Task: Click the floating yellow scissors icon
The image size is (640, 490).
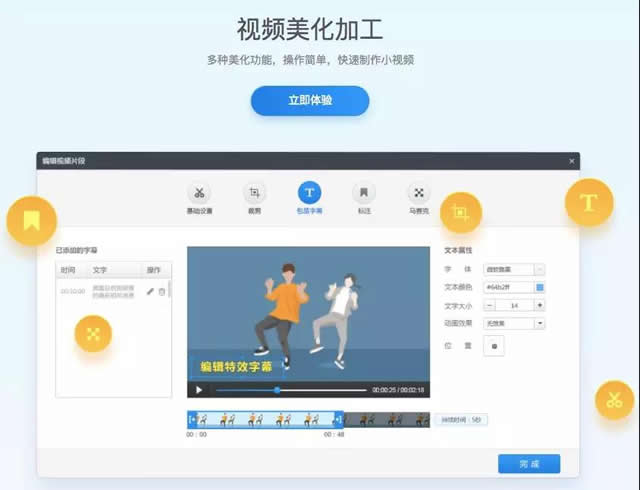Action: (x=613, y=400)
